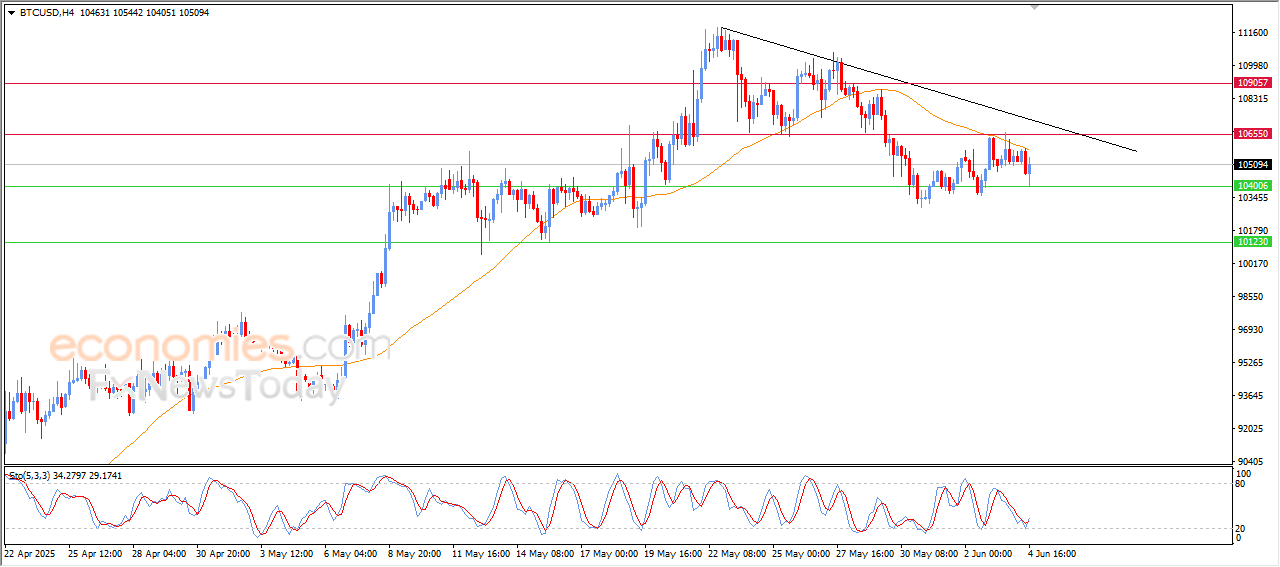Image resolution: width=1280 pixels, height=567 pixels.
Task: Click the 108315 price axis value
Action: coord(1253,99)
